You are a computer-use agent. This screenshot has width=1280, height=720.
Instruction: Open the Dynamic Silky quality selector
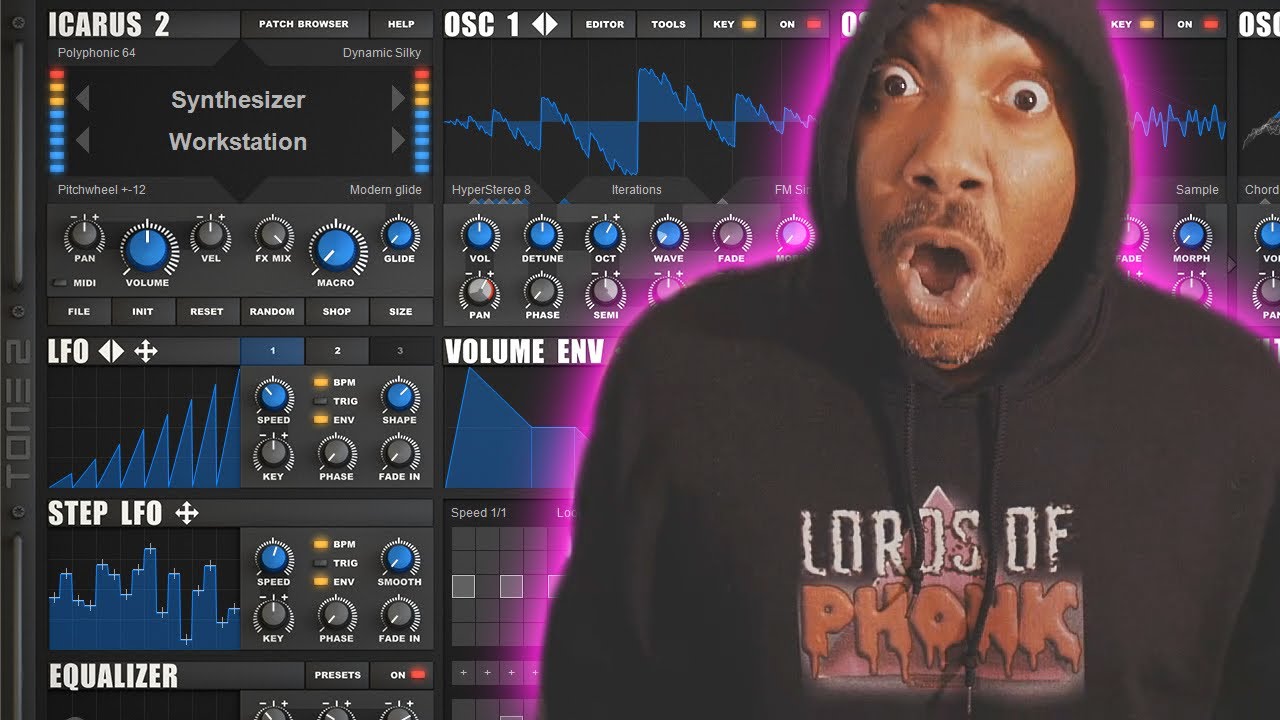(x=382, y=53)
